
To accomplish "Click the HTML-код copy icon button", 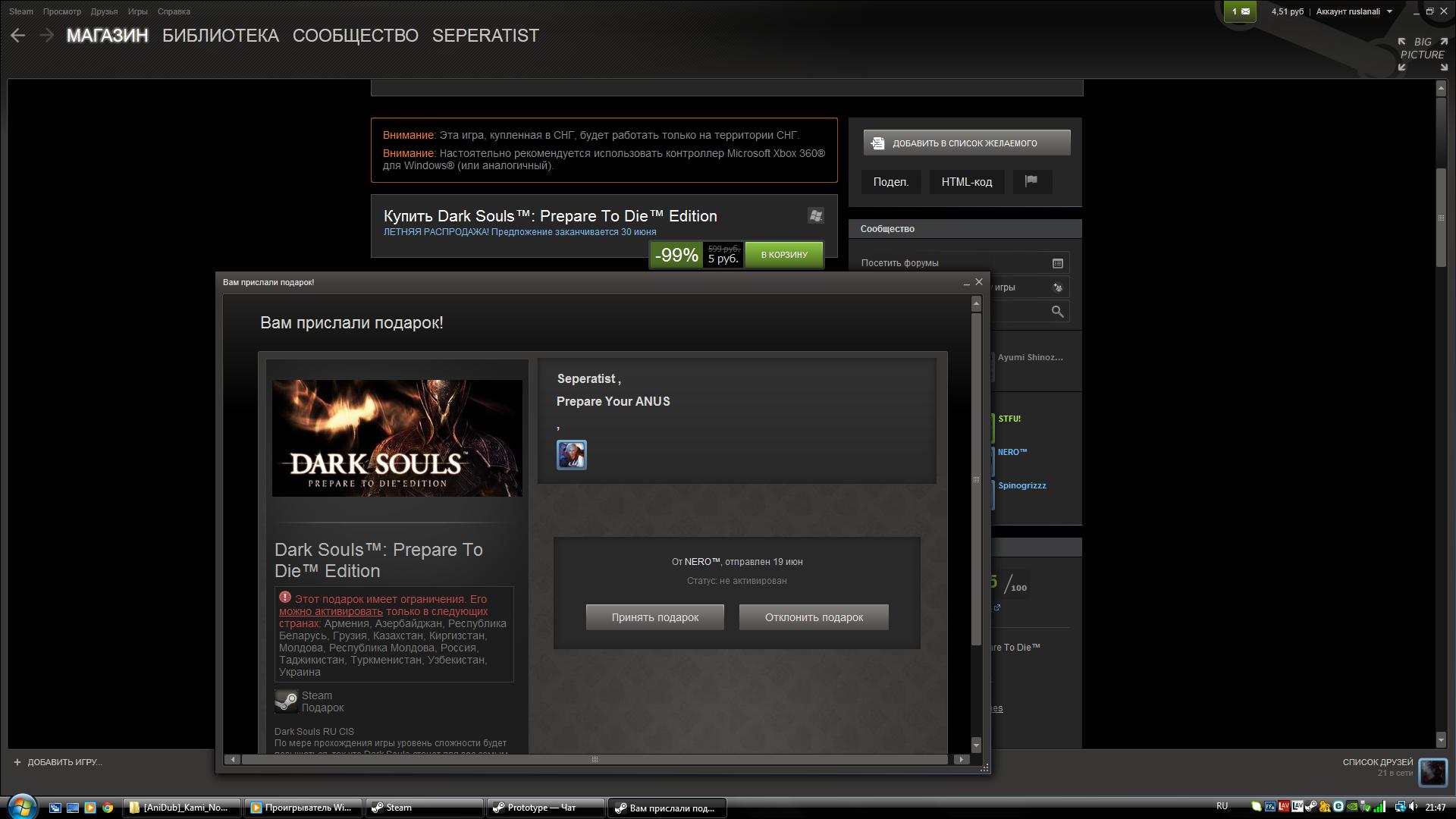I will pos(967,182).
